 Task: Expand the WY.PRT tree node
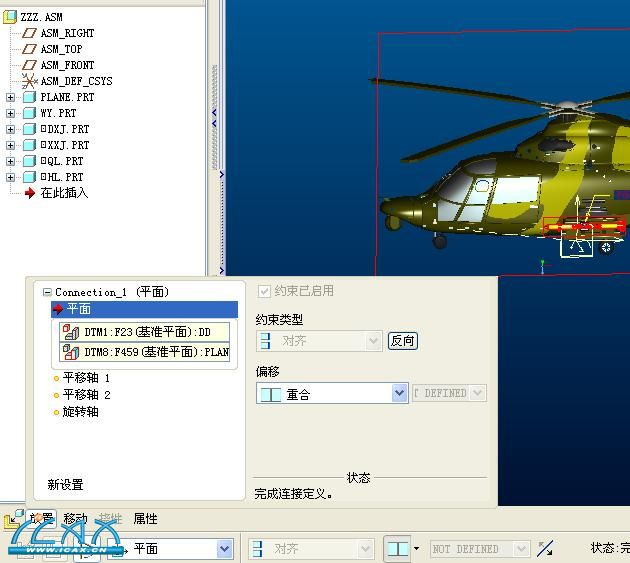(11, 113)
